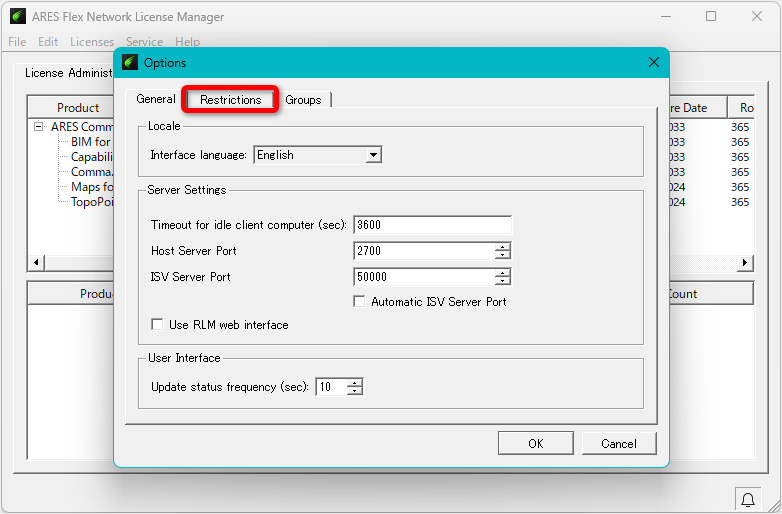
Task: Collapse the ARES Comm tree node
Action: 38,126
